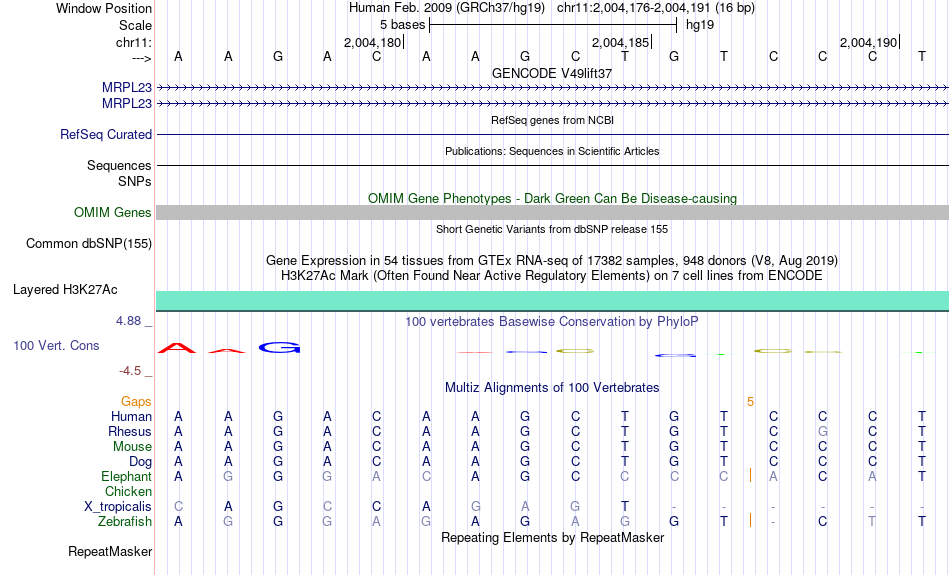Click the large red A conservation logo

(177, 348)
